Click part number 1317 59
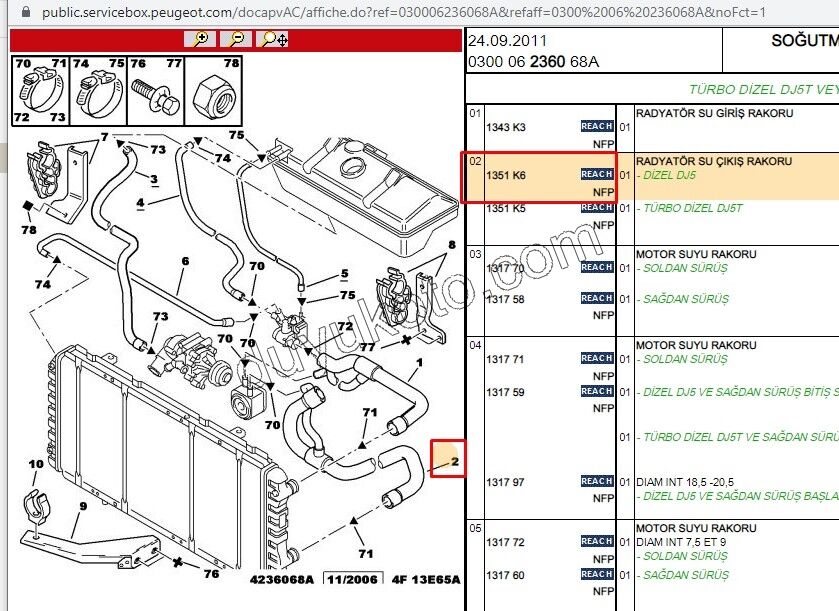 coord(505,392)
